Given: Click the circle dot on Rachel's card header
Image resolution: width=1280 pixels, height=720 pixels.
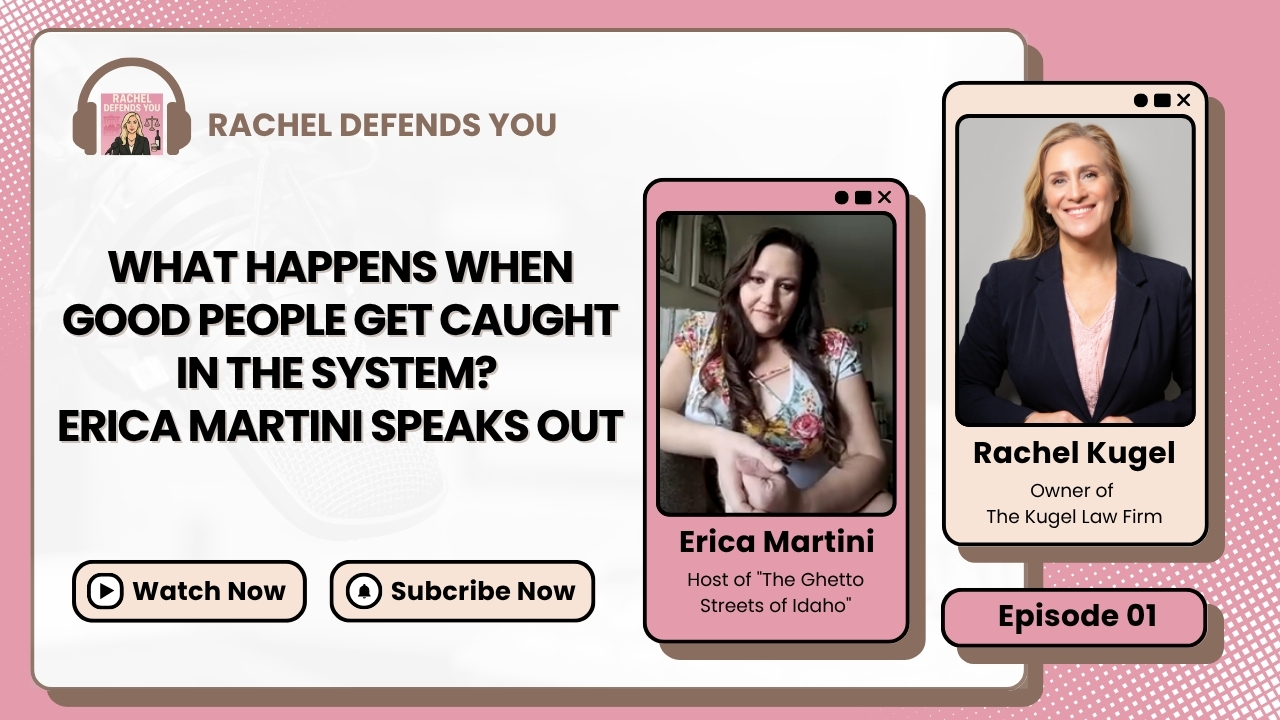Looking at the screenshot, I should 1141,100.
